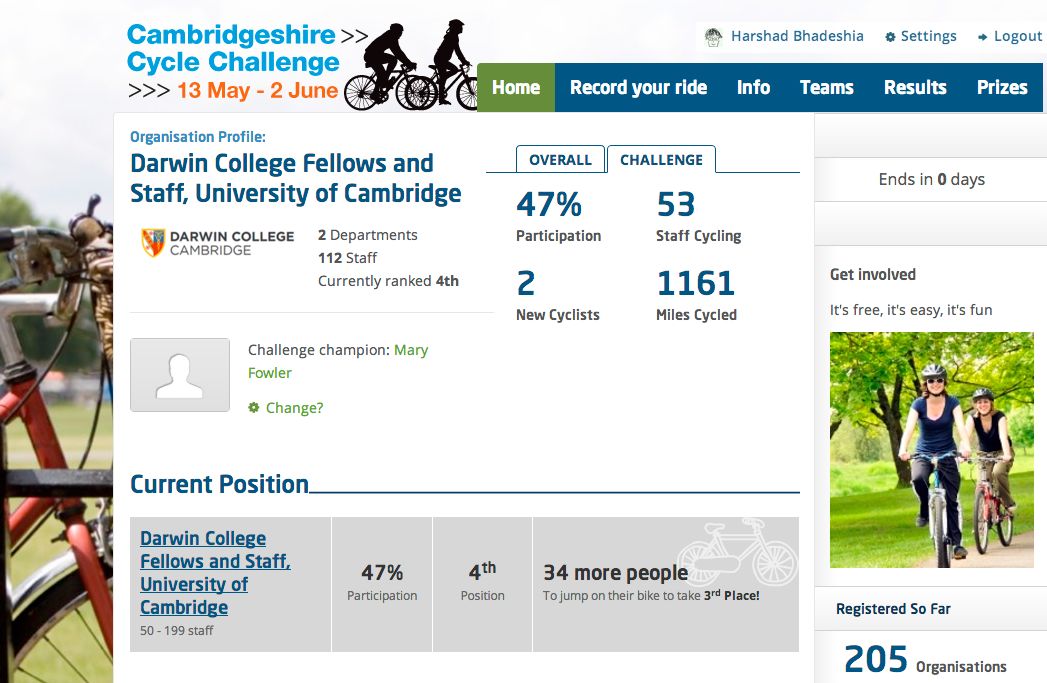This screenshot has width=1047, height=683.
Task: Click the challenge champion placeholder avatar
Action: tap(180, 375)
